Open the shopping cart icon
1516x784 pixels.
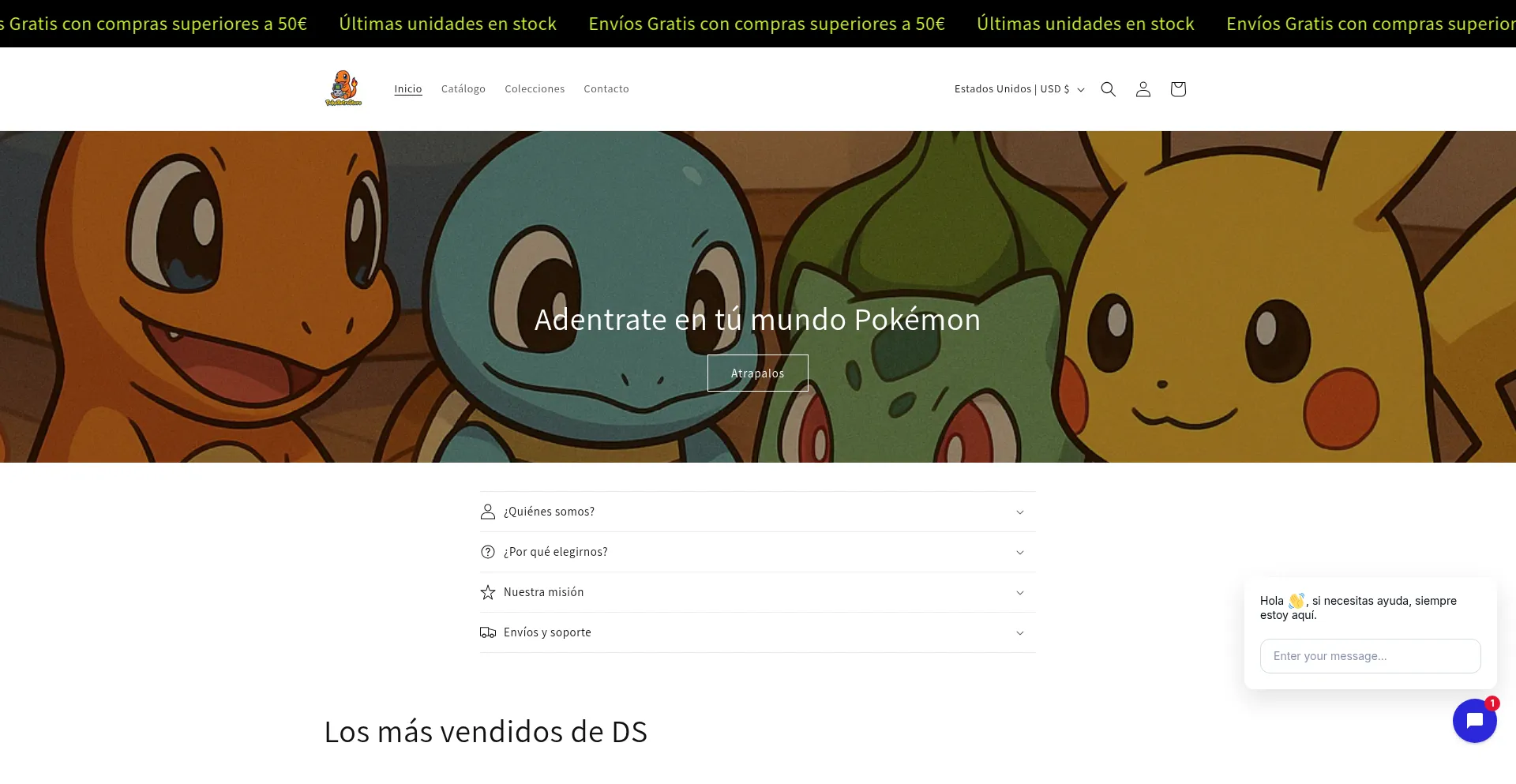1177,89
